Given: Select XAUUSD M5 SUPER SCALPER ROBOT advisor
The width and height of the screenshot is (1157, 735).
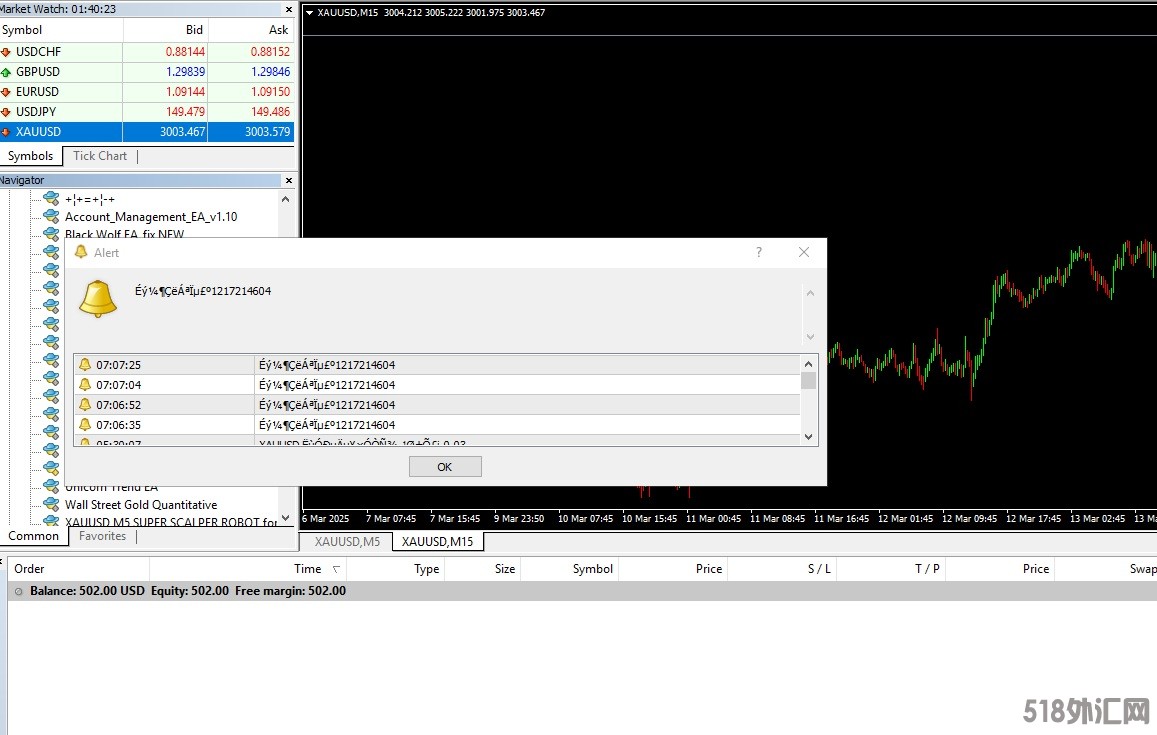Looking at the screenshot, I should click(170, 522).
